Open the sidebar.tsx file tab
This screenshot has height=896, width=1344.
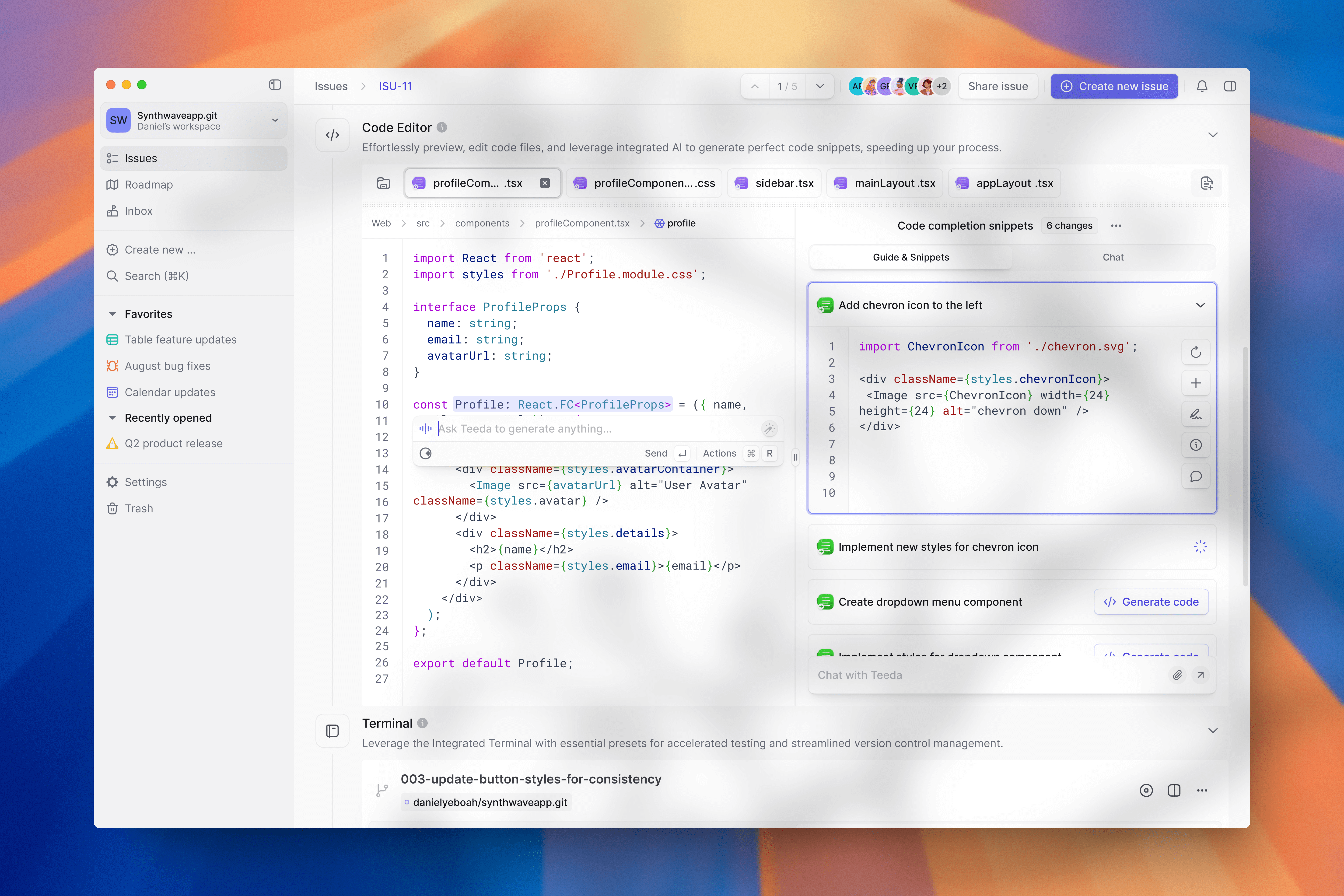(x=775, y=183)
